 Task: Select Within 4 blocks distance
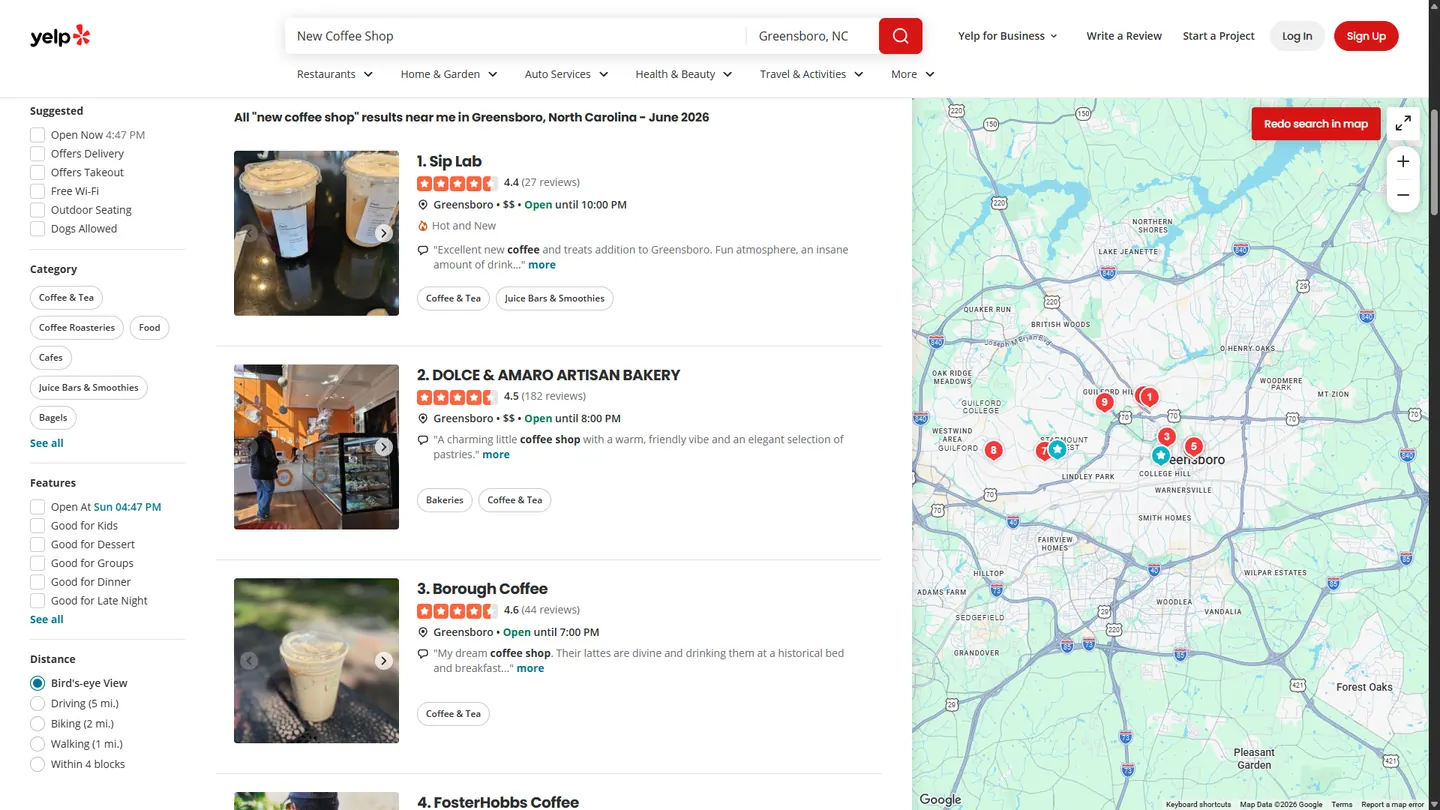37,765
